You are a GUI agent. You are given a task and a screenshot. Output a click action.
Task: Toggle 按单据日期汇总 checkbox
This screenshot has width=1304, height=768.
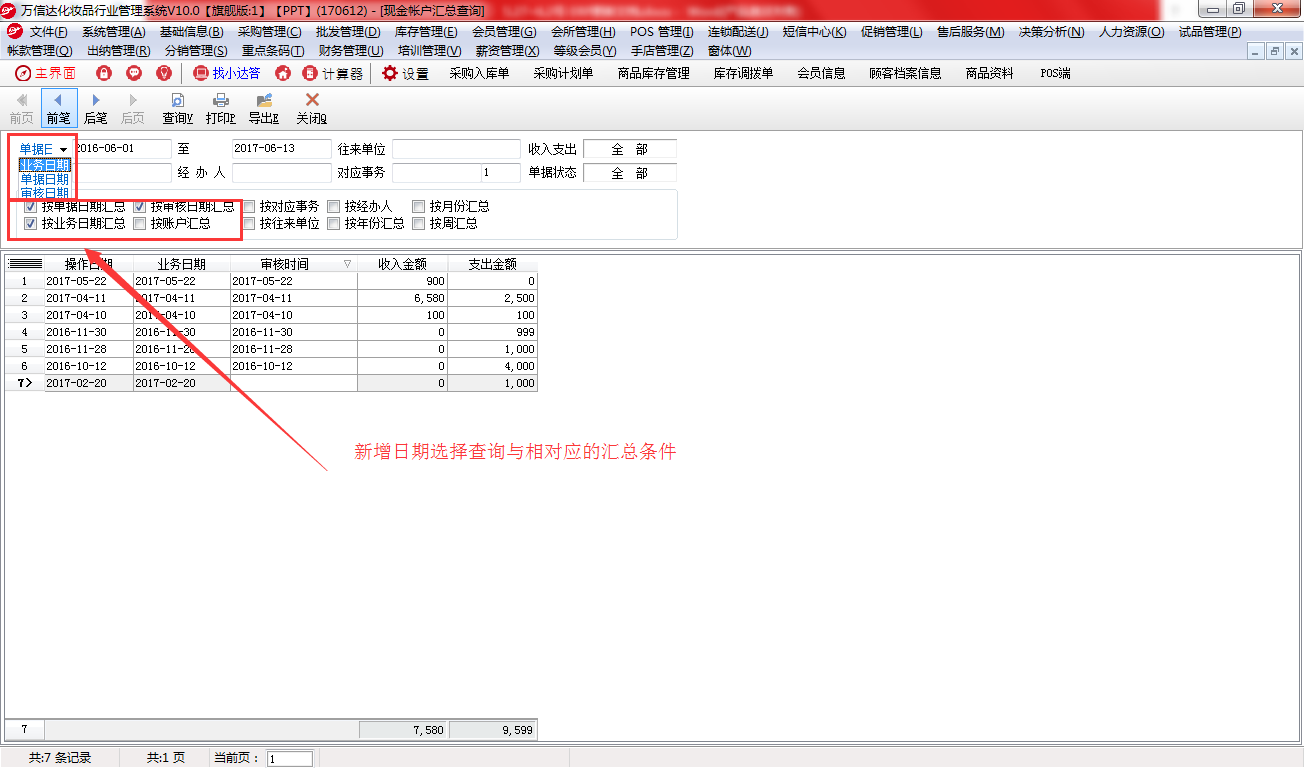click(x=31, y=207)
